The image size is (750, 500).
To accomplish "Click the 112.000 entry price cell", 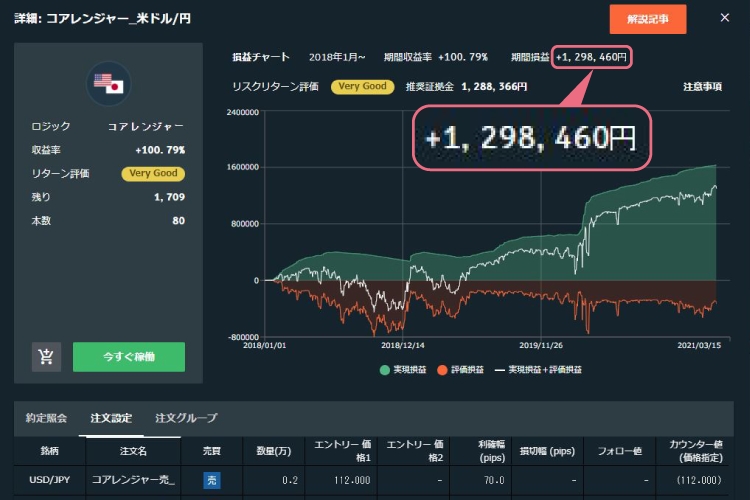I will 353,480.
